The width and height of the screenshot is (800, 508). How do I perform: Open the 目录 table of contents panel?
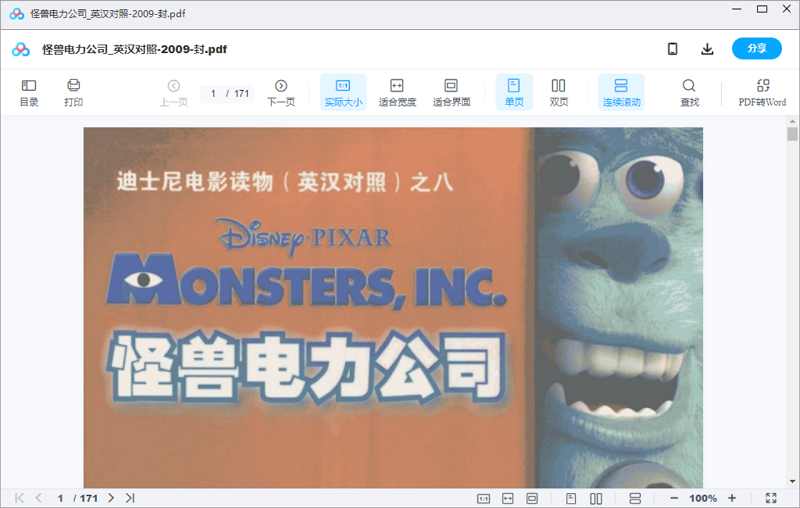click(29, 92)
